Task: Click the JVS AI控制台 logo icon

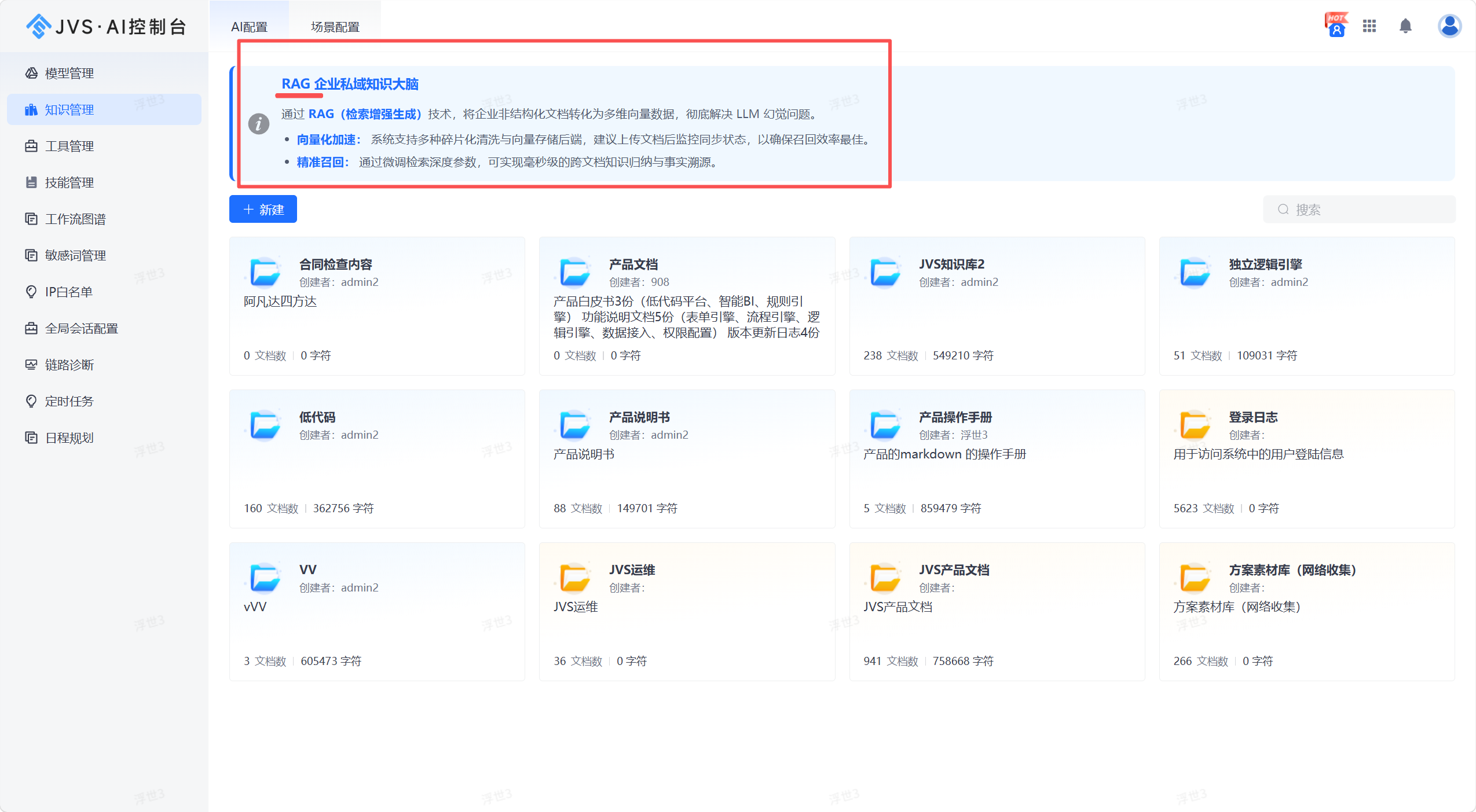Action: tap(39, 26)
